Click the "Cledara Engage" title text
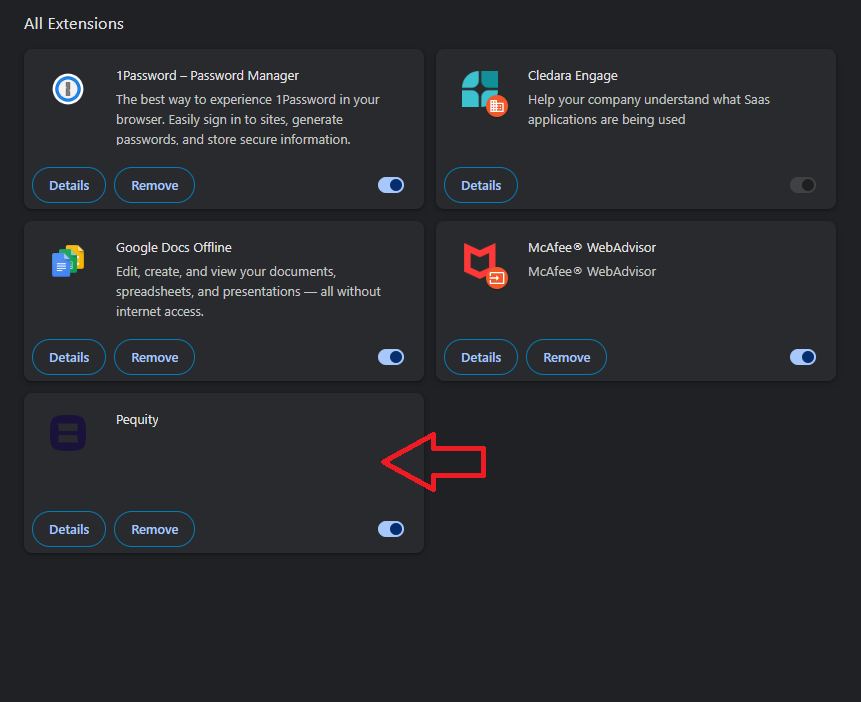 [573, 76]
